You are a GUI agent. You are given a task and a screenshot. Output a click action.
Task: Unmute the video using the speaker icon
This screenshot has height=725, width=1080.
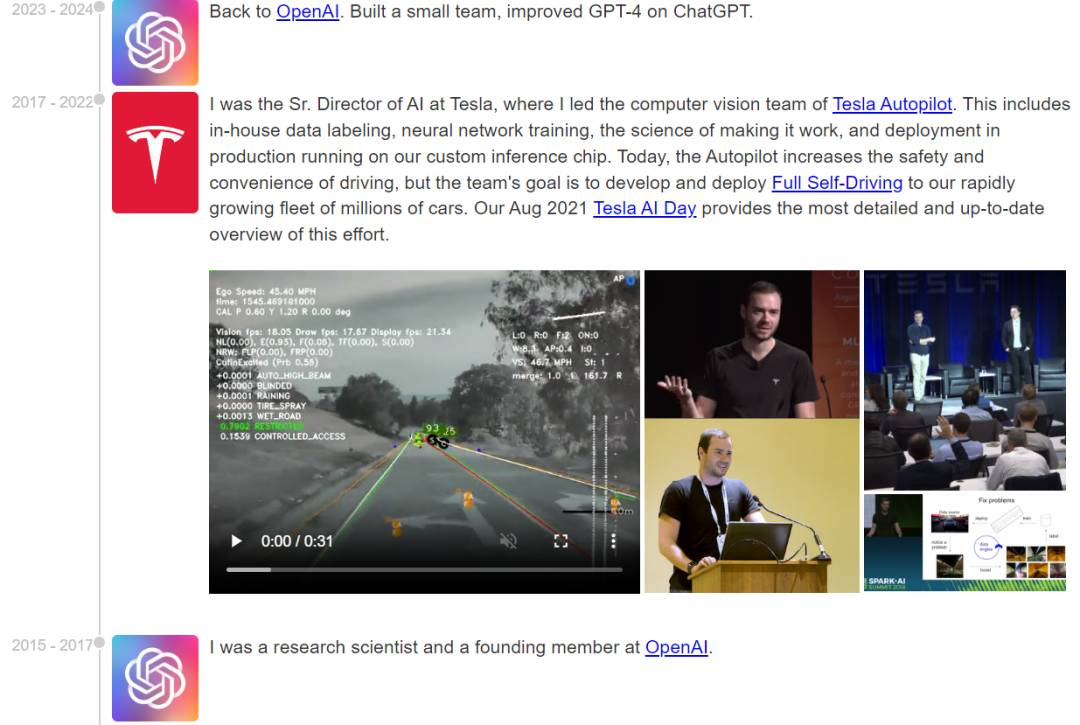(508, 541)
